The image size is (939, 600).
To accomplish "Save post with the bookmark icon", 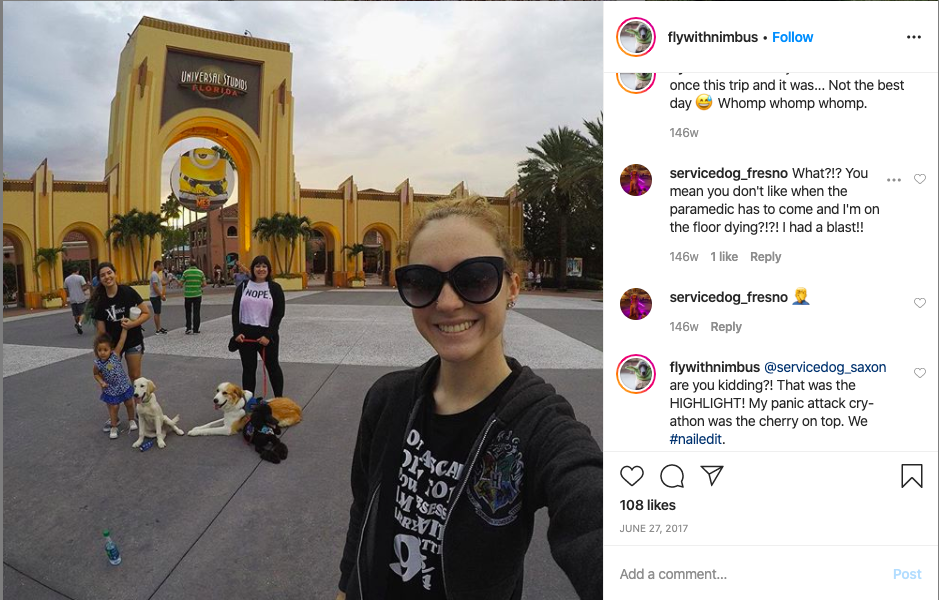I will click(x=911, y=476).
